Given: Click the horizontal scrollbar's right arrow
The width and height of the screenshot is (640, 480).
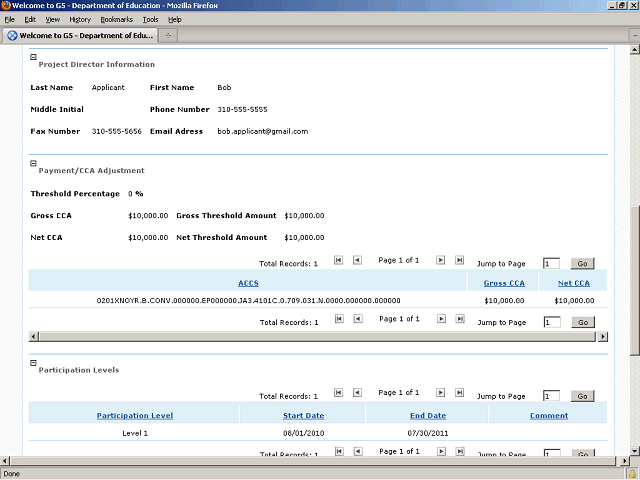Looking at the screenshot, I should (602, 336).
